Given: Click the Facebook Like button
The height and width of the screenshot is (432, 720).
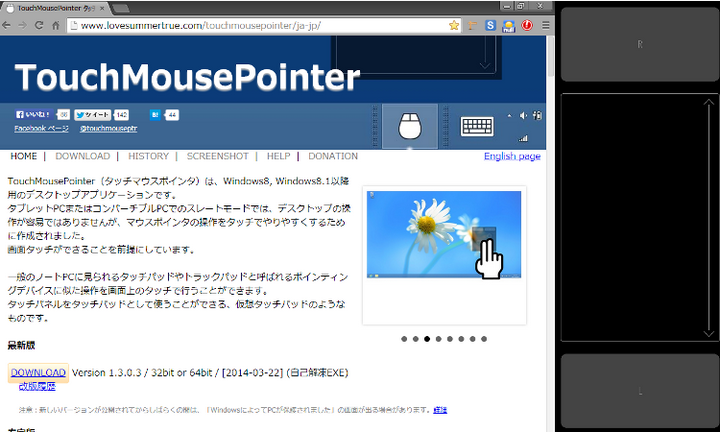Looking at the screenshot, I should coord(34,115).
